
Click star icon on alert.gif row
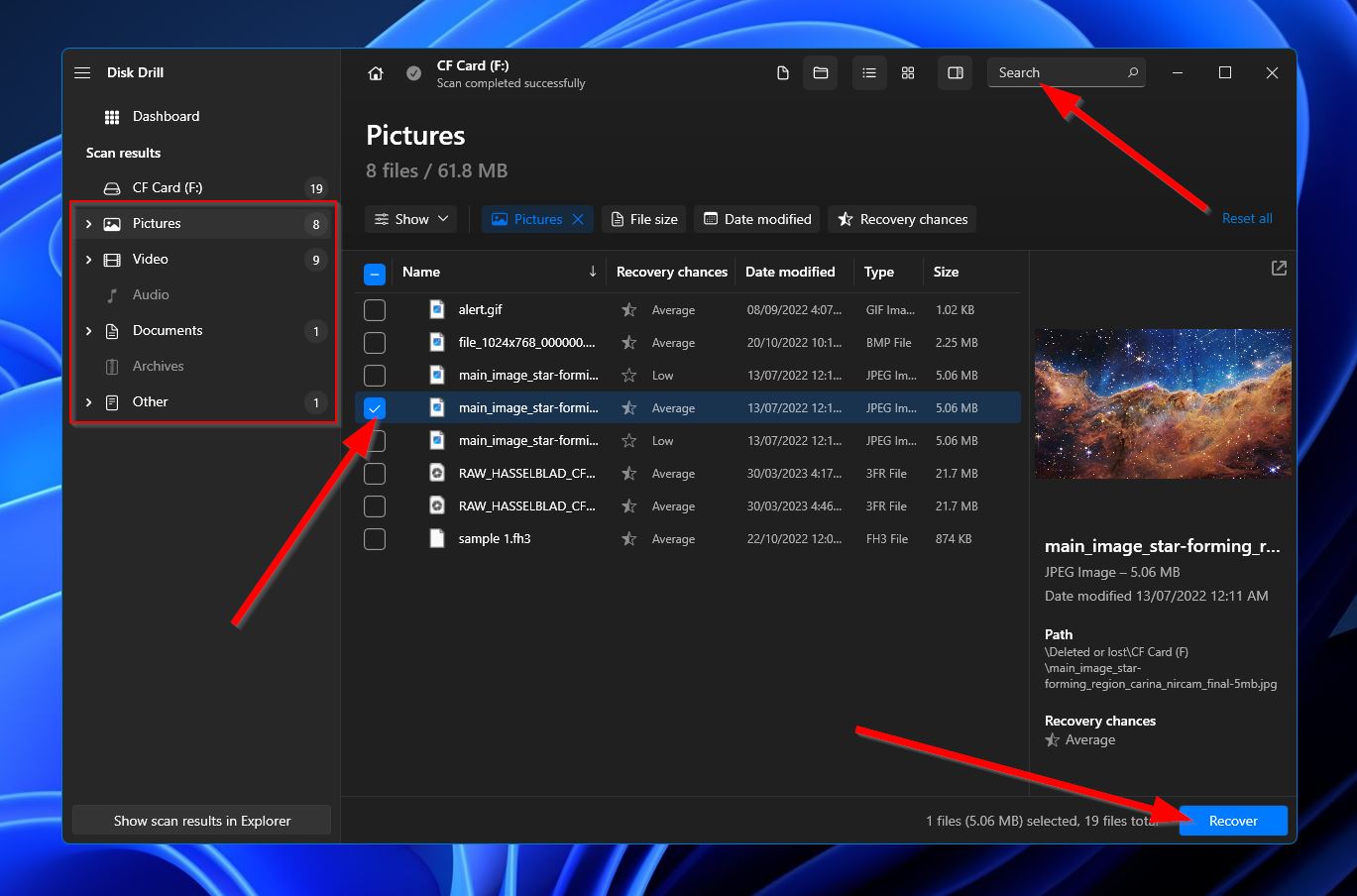tap(628, 310)
